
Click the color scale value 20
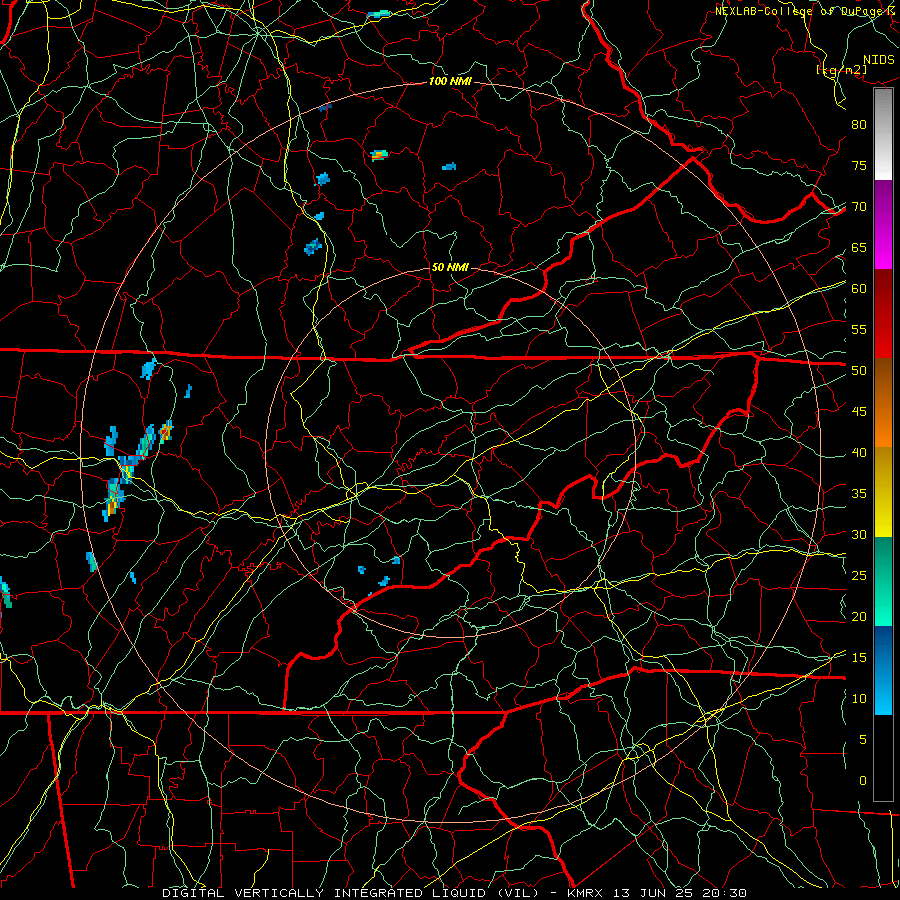tap(859, 616)
